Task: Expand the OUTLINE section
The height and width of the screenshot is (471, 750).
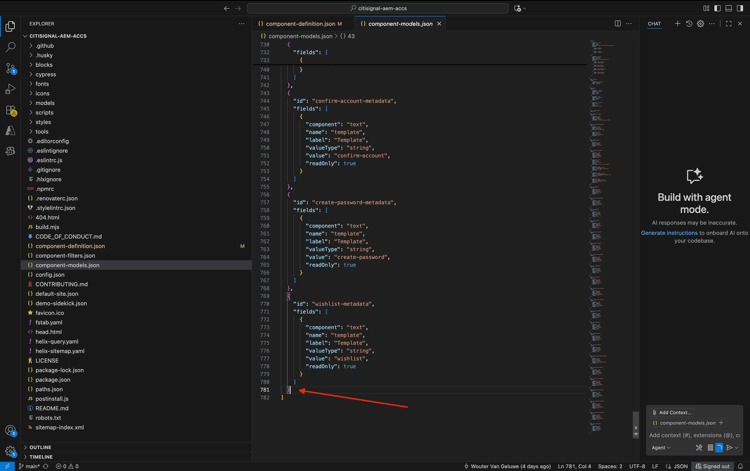Action: (40, 447)
